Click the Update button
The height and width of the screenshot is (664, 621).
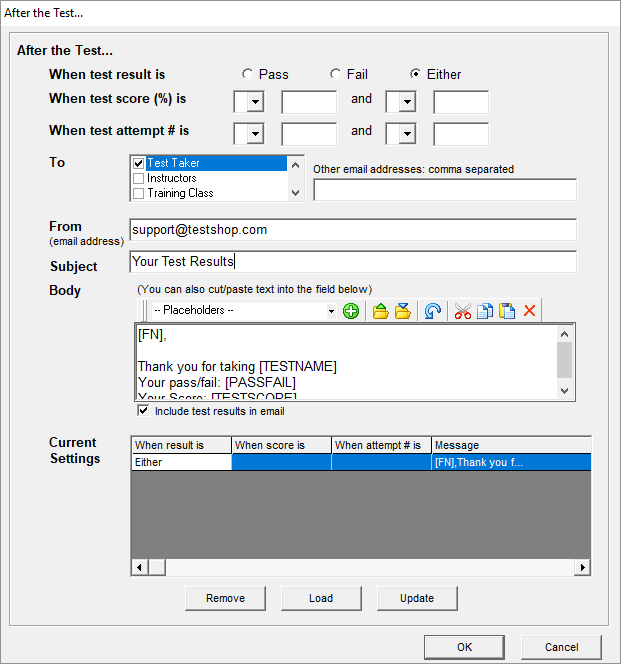click(x=417, y=598)
